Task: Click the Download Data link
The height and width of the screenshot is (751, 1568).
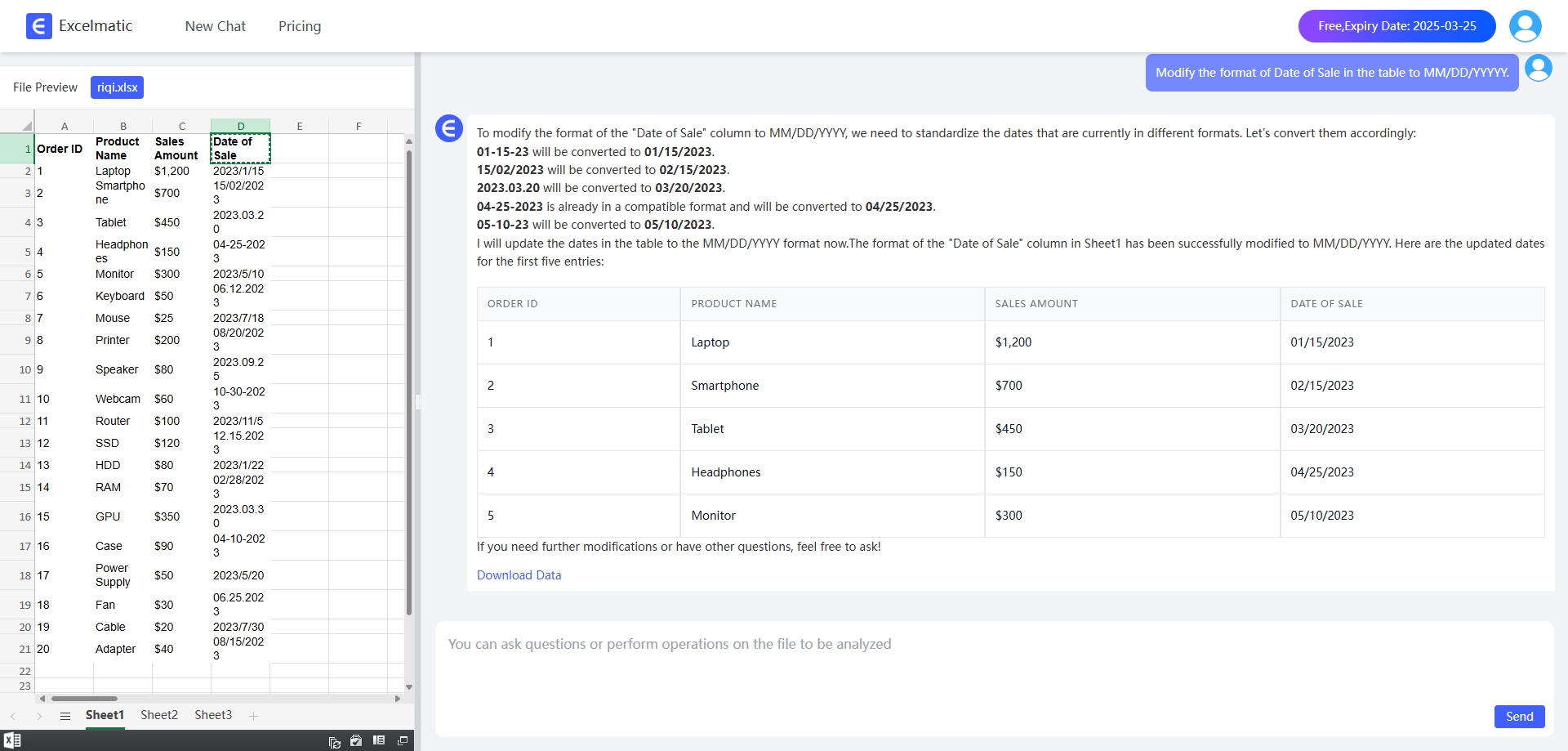Action: pos(519,575)
